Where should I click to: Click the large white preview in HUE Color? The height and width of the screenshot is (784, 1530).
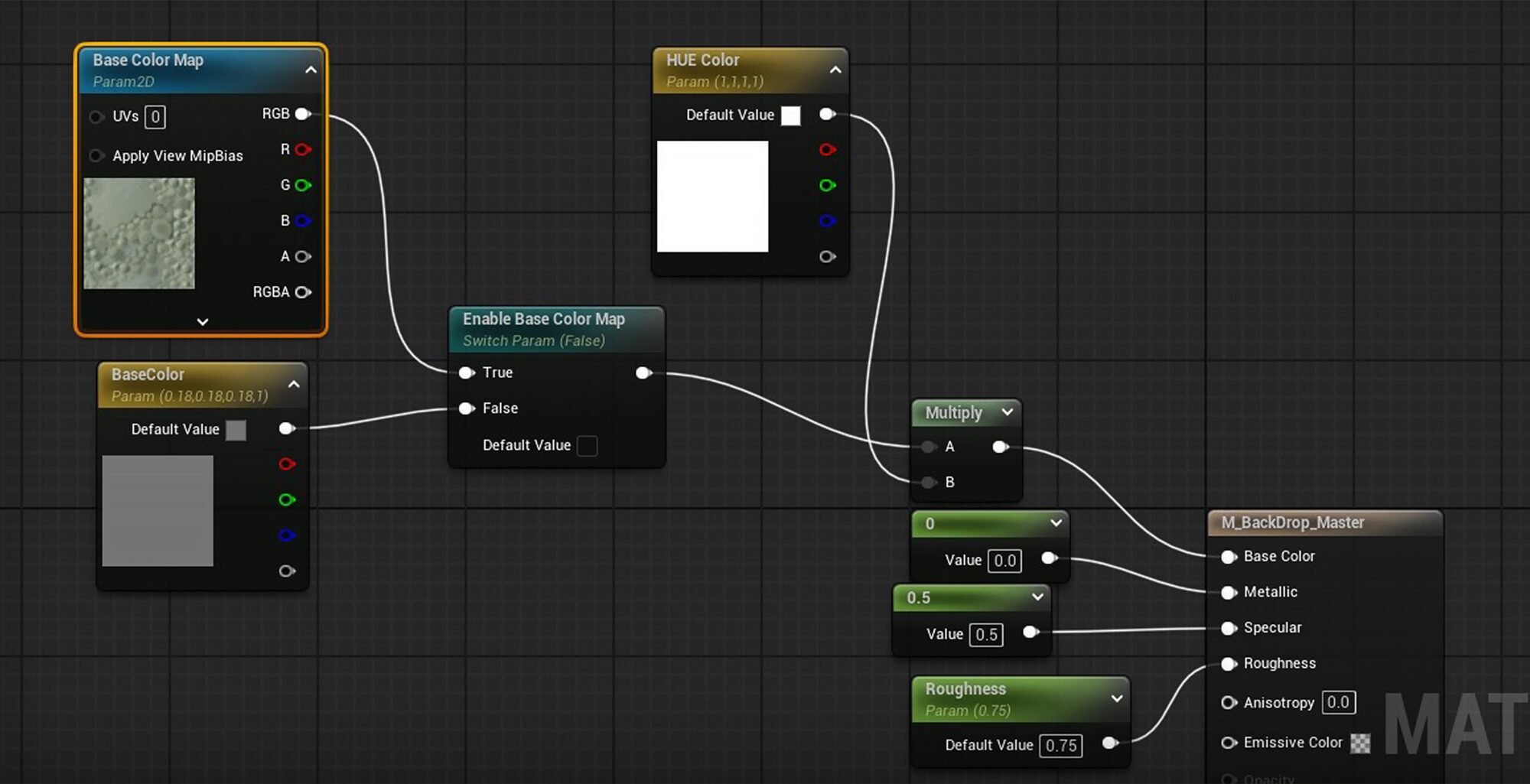(x=712, y=196)
